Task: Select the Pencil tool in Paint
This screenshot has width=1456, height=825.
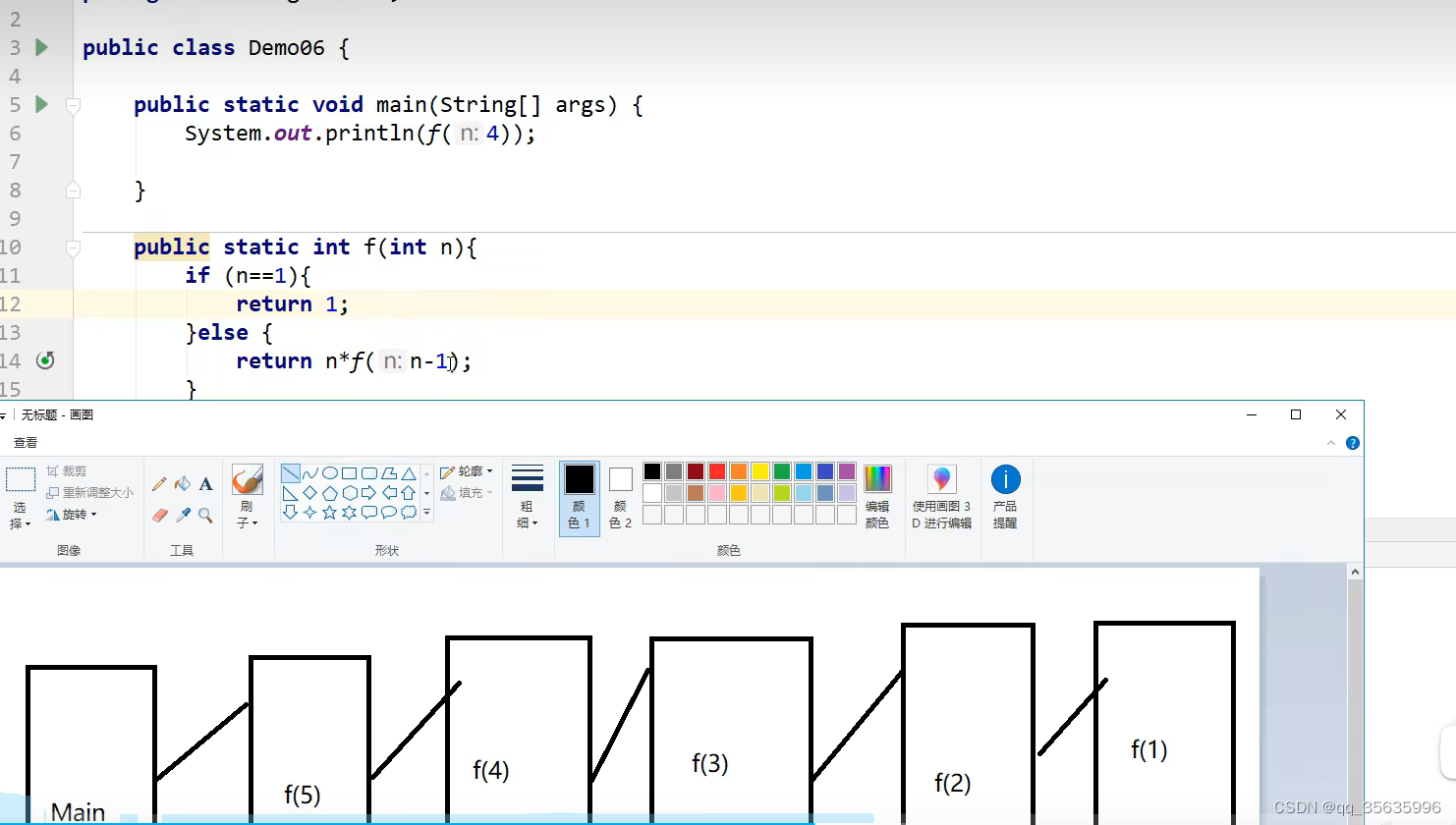Action: (159, 484)
